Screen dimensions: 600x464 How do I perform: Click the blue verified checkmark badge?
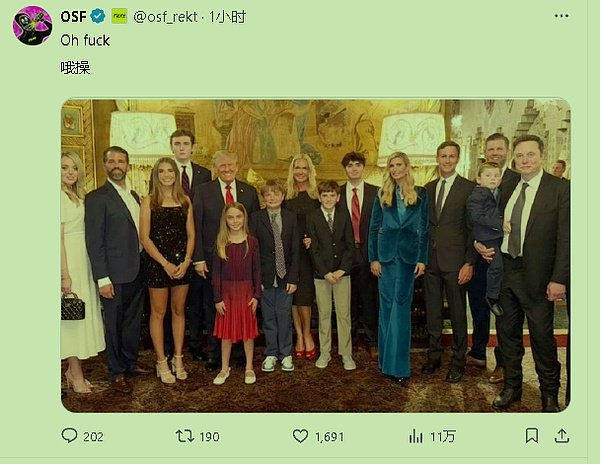click(x=97, y=17)
